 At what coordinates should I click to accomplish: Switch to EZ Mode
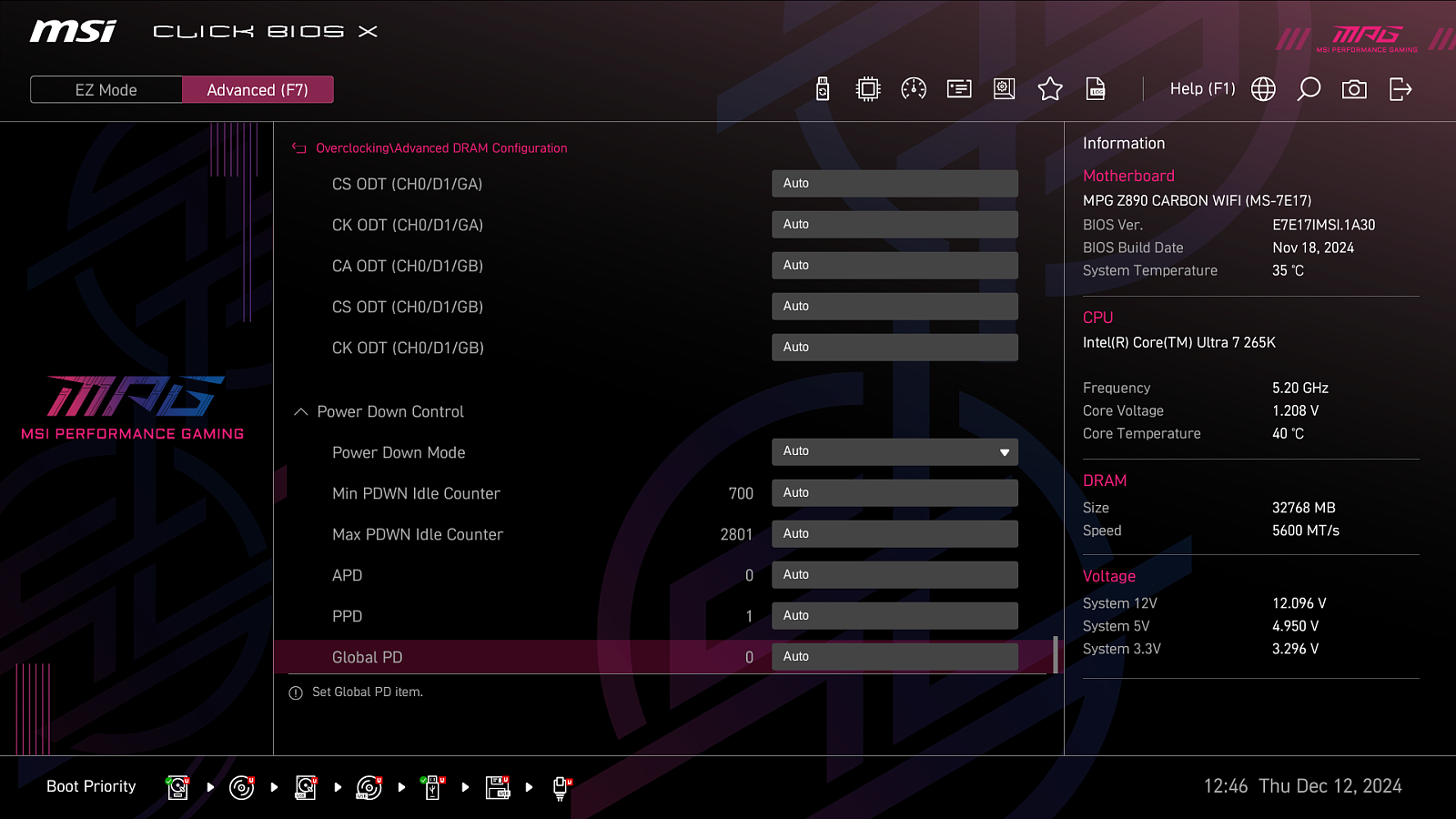point(106,90)
